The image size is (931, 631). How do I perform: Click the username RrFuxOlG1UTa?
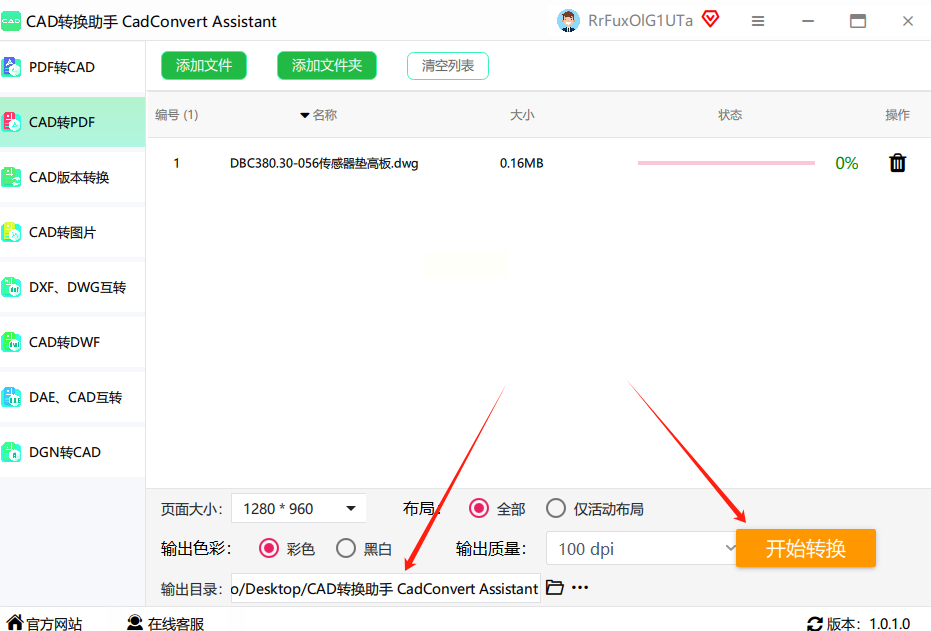pos(640,21)
